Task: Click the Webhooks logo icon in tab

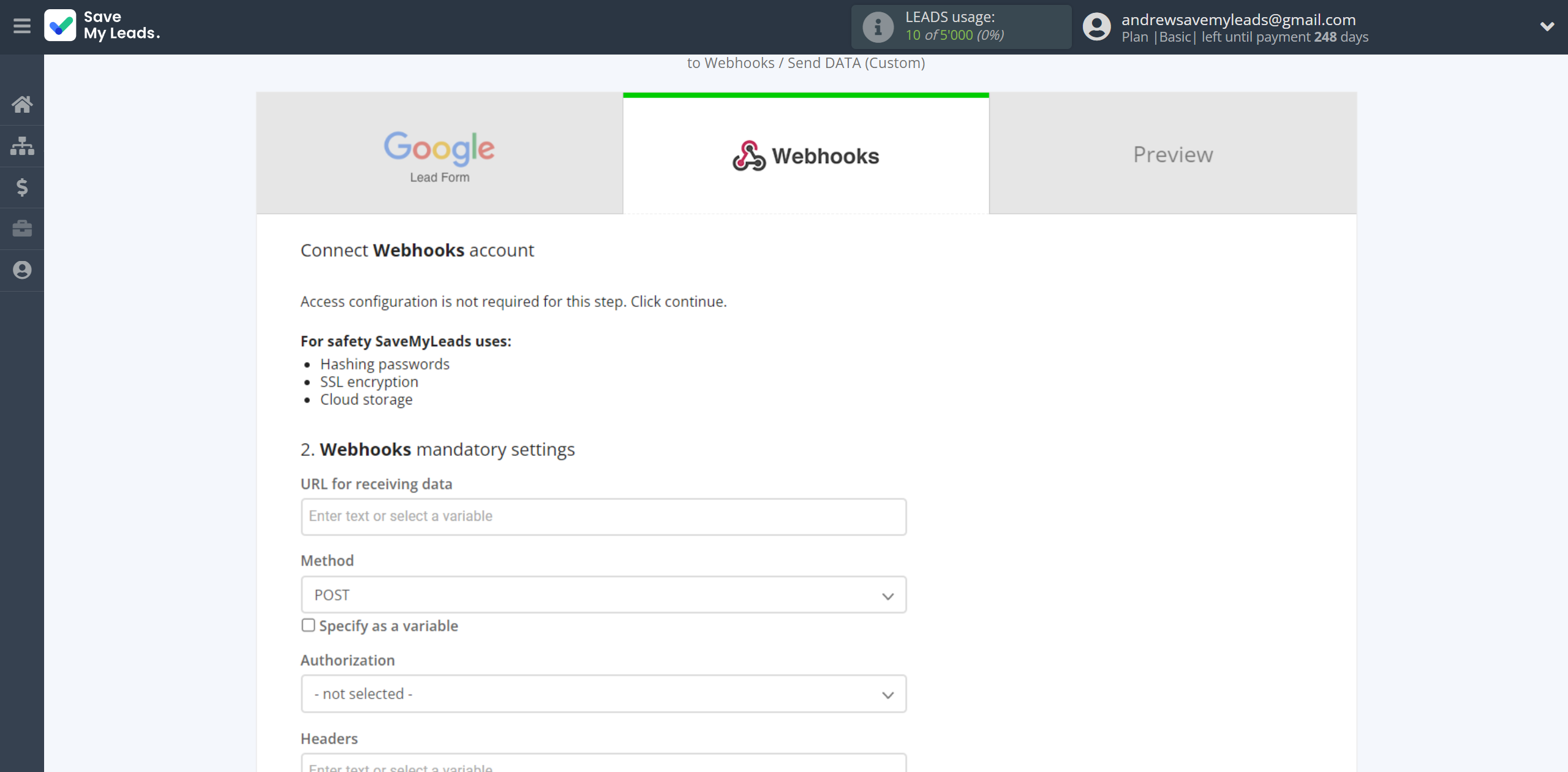Action: tap(748, 156)
